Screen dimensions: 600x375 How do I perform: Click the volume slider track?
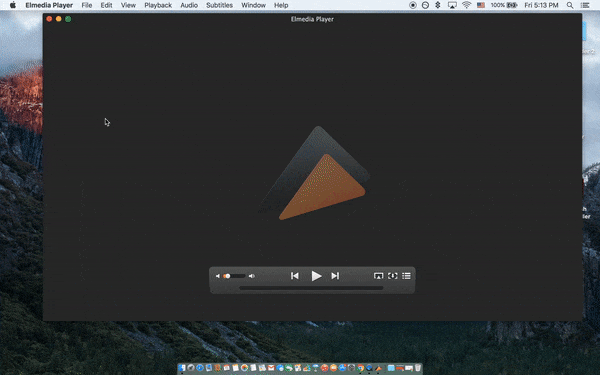pos(234,276)
